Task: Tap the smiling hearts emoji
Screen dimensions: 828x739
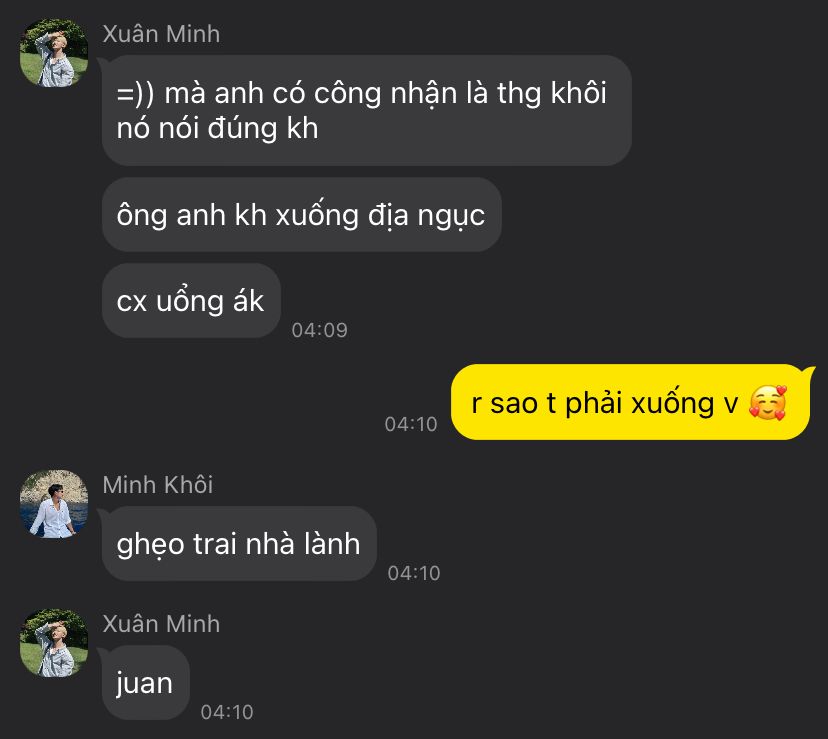Action: 768,403
